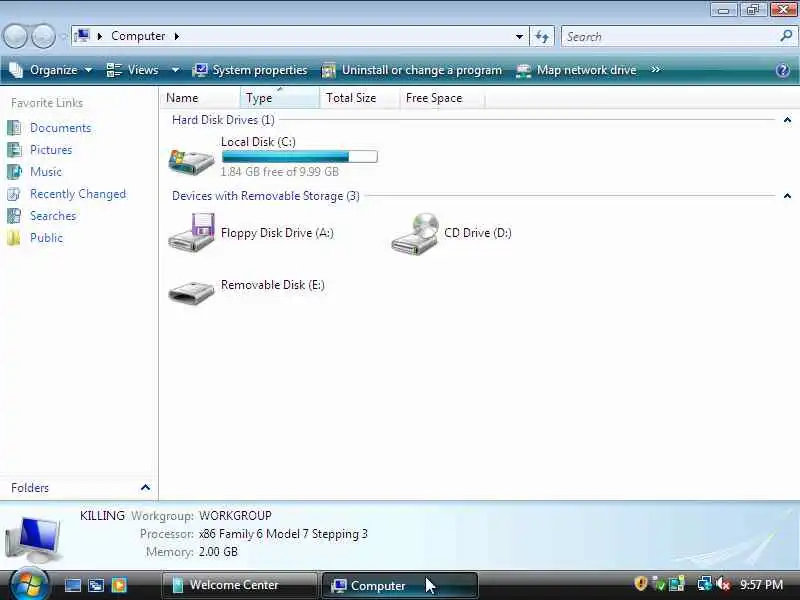Refresh the Computer view

point(542,36)
